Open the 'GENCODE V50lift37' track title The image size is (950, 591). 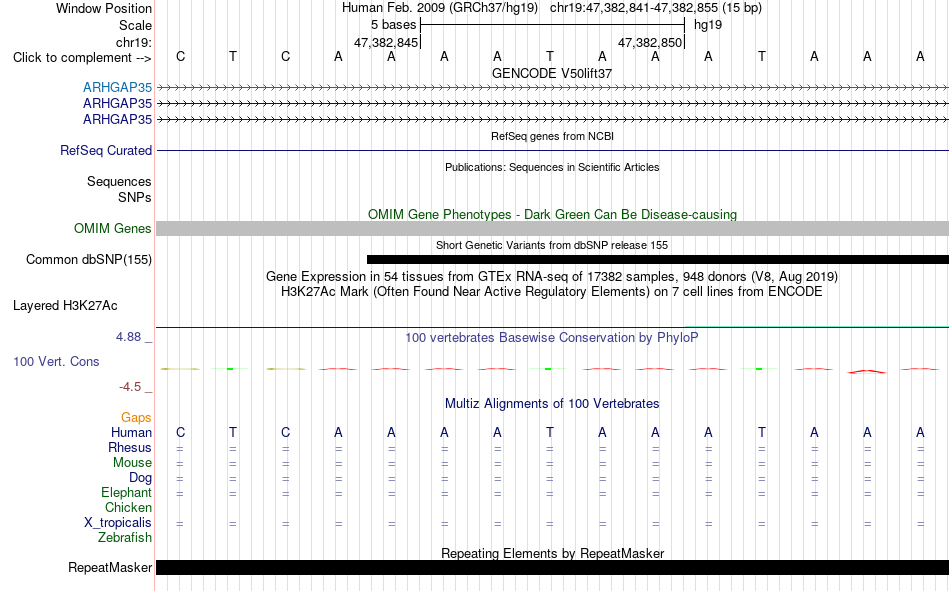click(x=552, y=73)
